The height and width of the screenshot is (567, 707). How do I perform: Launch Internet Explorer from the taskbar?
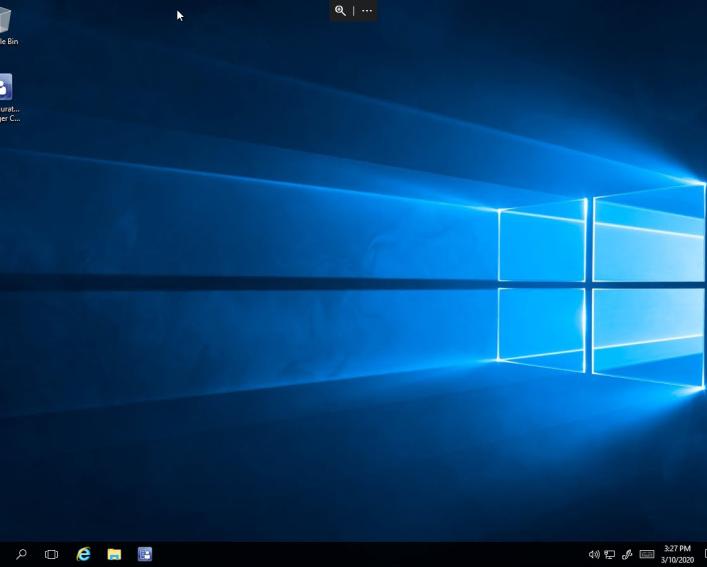[83, 554]
